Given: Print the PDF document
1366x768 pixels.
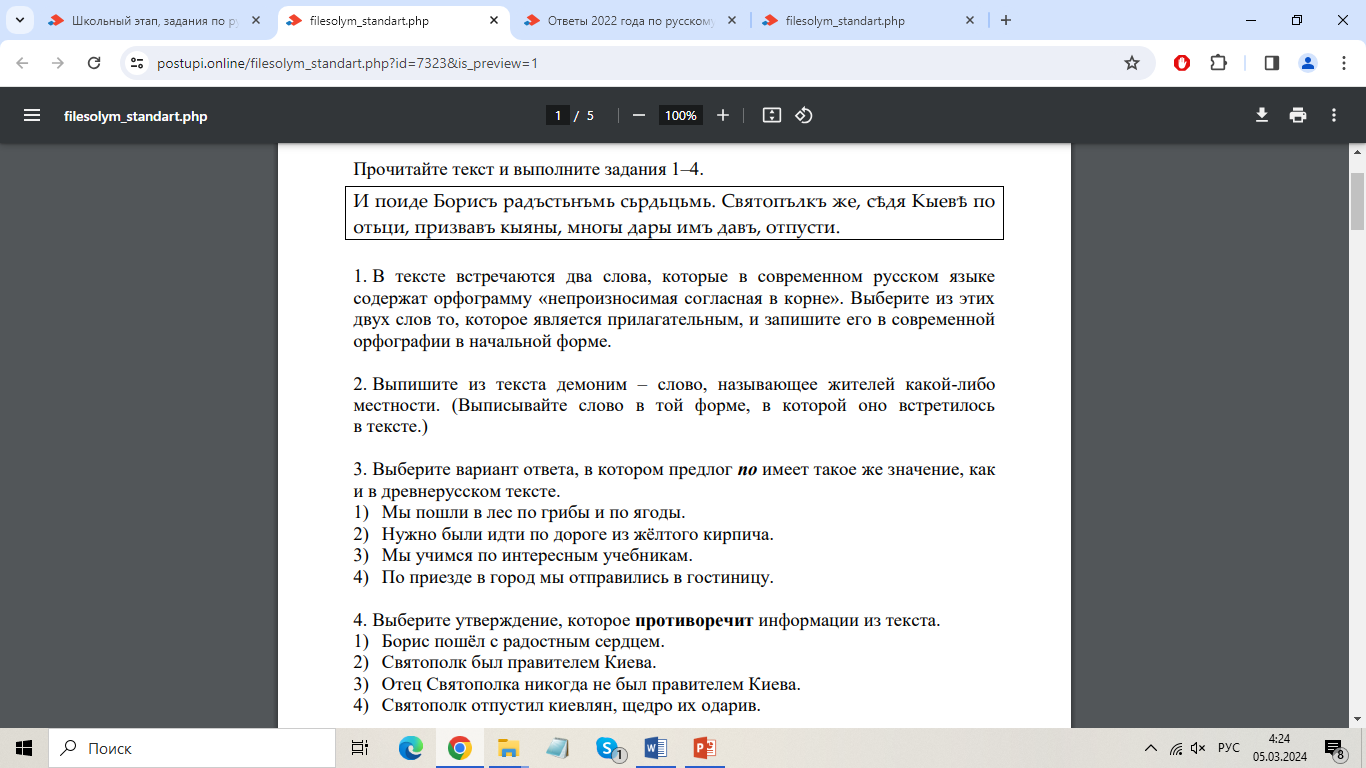Looking at the screenshot, I should click(x=1298, y=115).
